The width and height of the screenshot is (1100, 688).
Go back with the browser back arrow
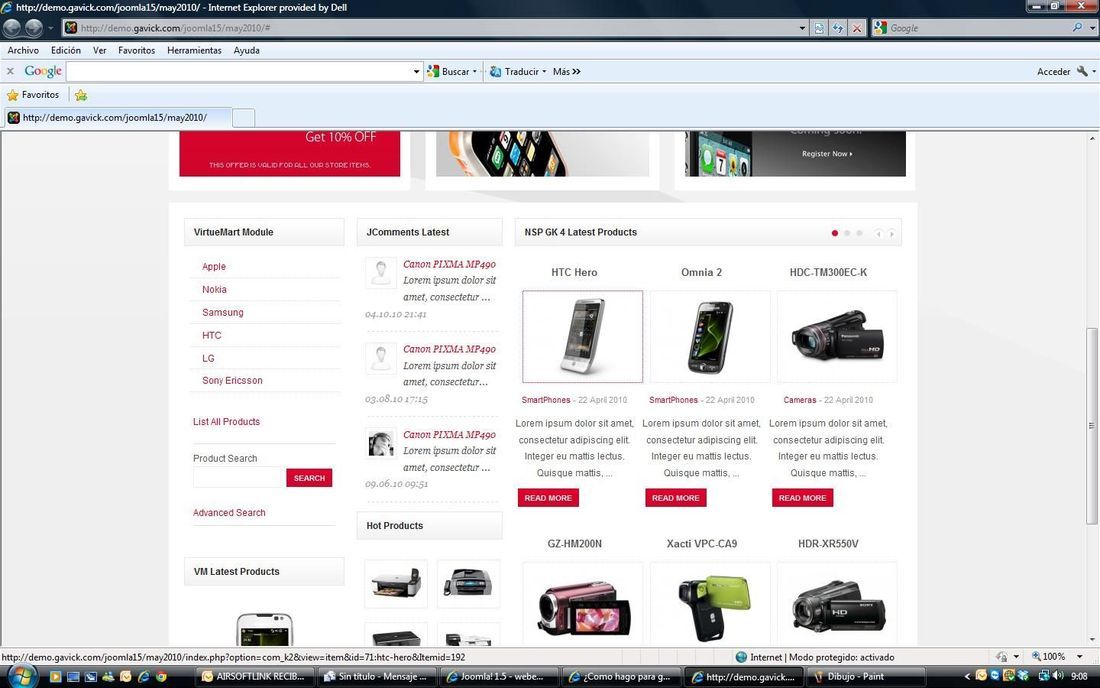coord(12,28)
